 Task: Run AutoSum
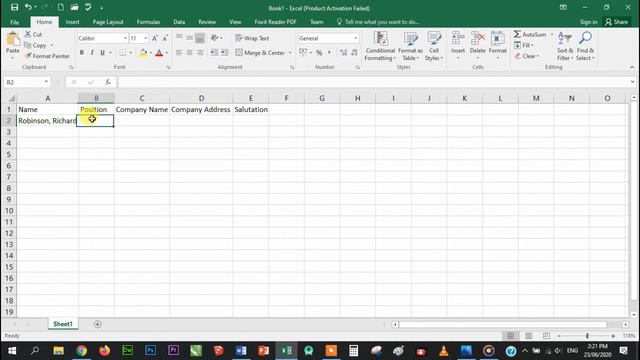530,34
